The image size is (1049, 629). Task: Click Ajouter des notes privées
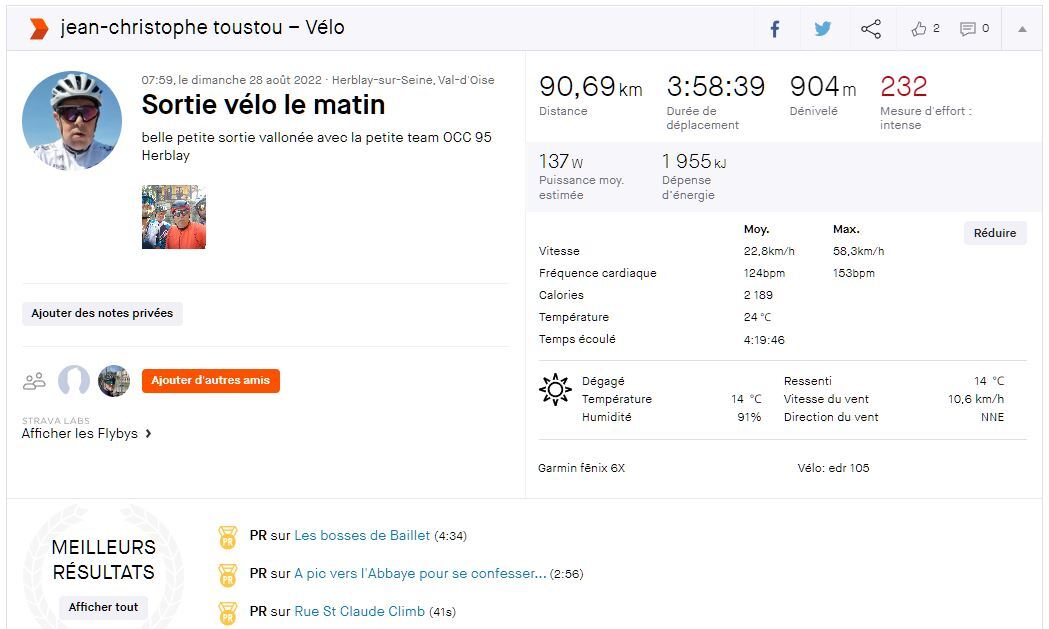click(102, 313)
